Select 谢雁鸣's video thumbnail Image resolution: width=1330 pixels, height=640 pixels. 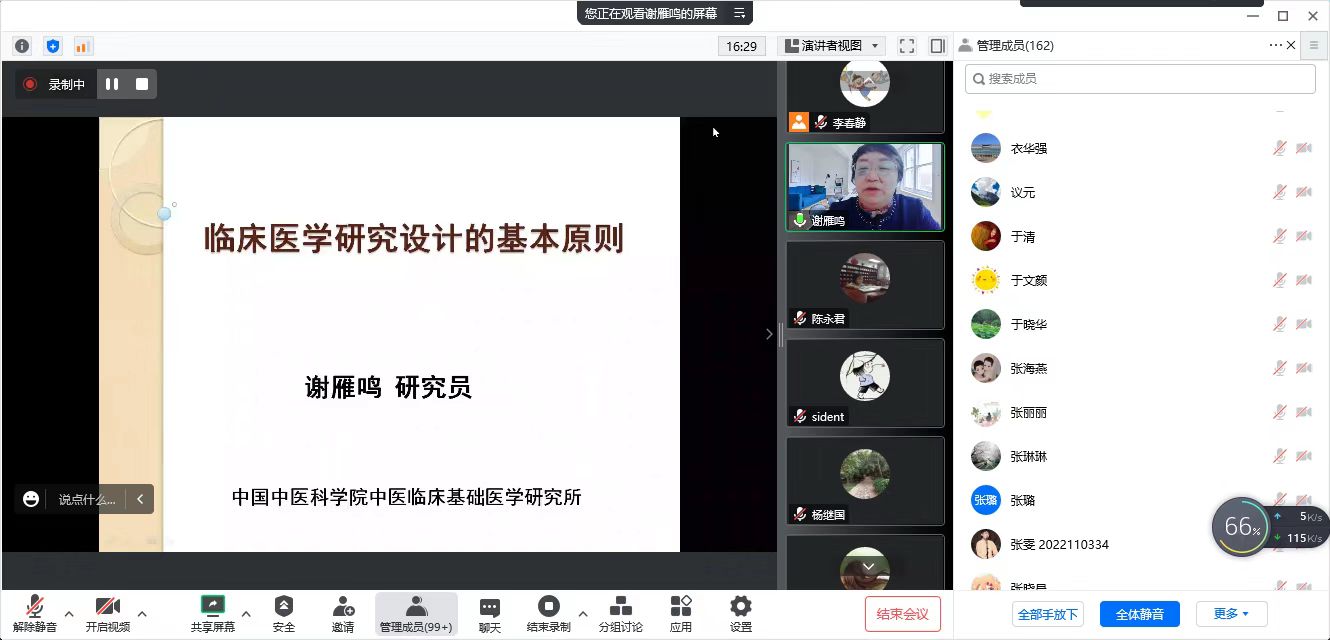865,187
